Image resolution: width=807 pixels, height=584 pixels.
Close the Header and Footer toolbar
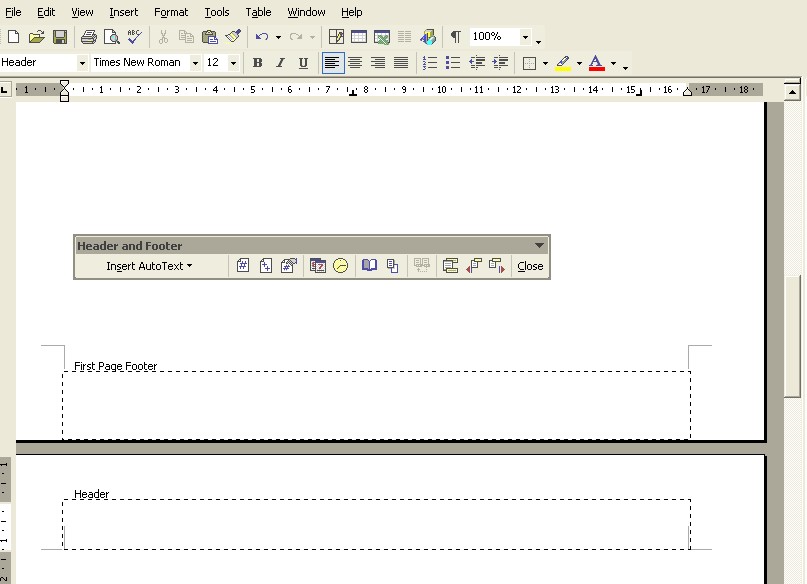530,266
